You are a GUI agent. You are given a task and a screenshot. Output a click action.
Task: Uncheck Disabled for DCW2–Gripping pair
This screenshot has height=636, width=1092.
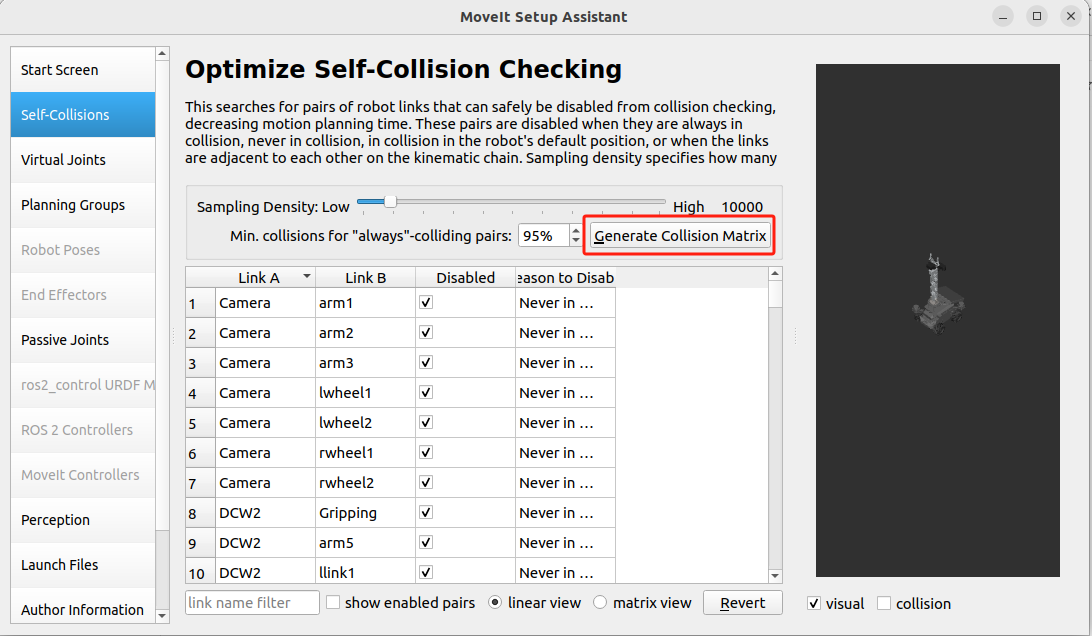point(426,512)
